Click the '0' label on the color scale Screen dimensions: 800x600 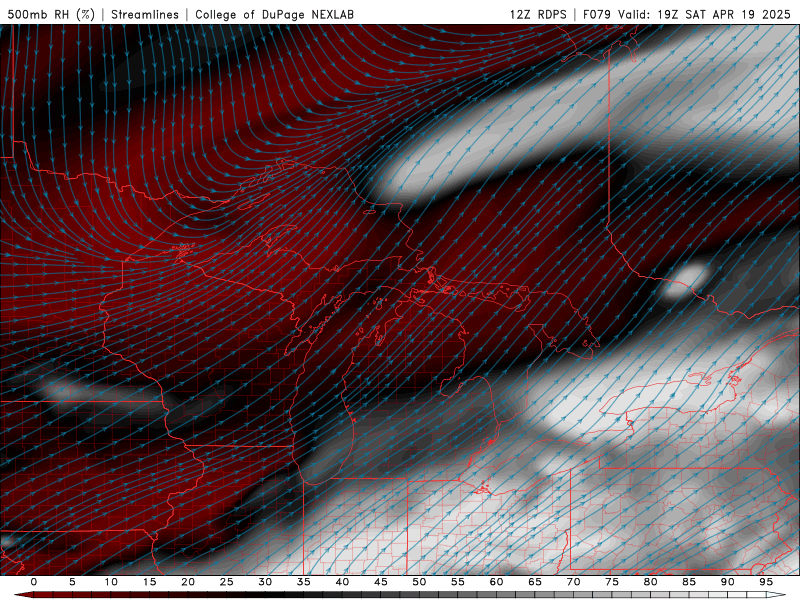pos(34,582)
